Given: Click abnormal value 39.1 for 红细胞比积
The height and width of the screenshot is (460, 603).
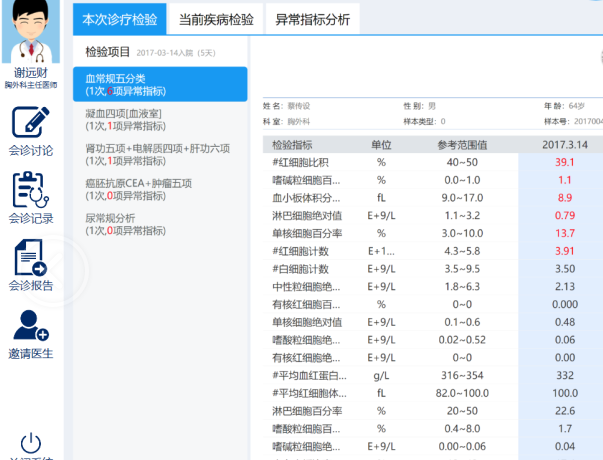Looking at the screenshot, I should pos(564,162).
